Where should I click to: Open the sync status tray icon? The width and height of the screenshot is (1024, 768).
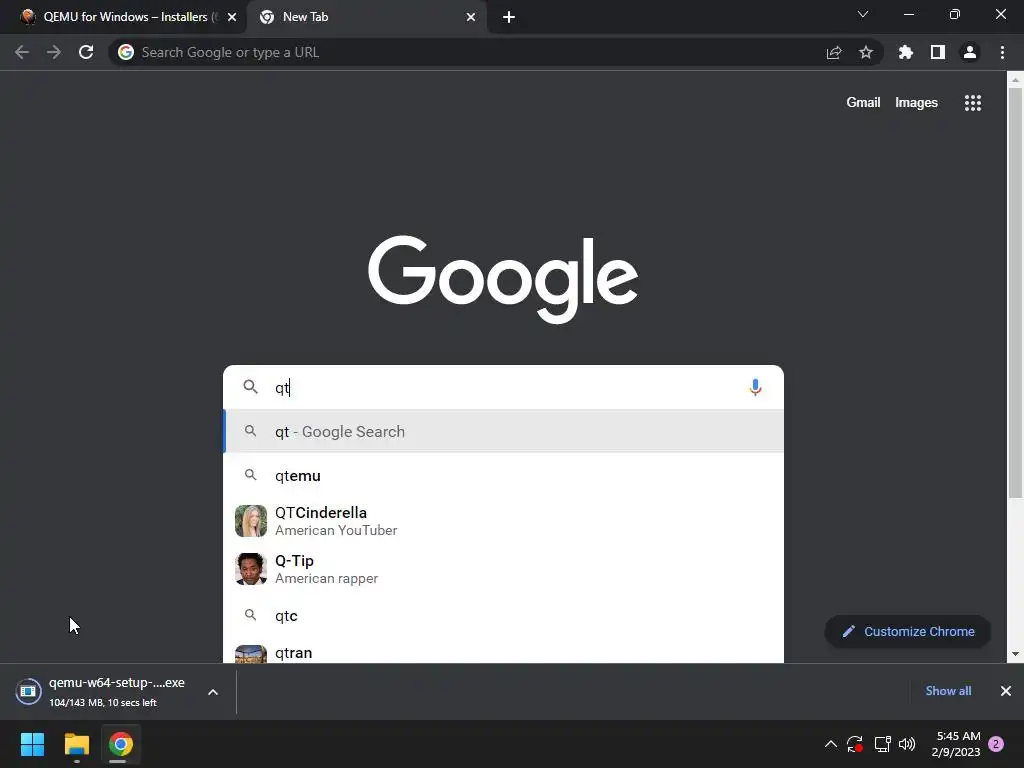[x=855, y=744]
